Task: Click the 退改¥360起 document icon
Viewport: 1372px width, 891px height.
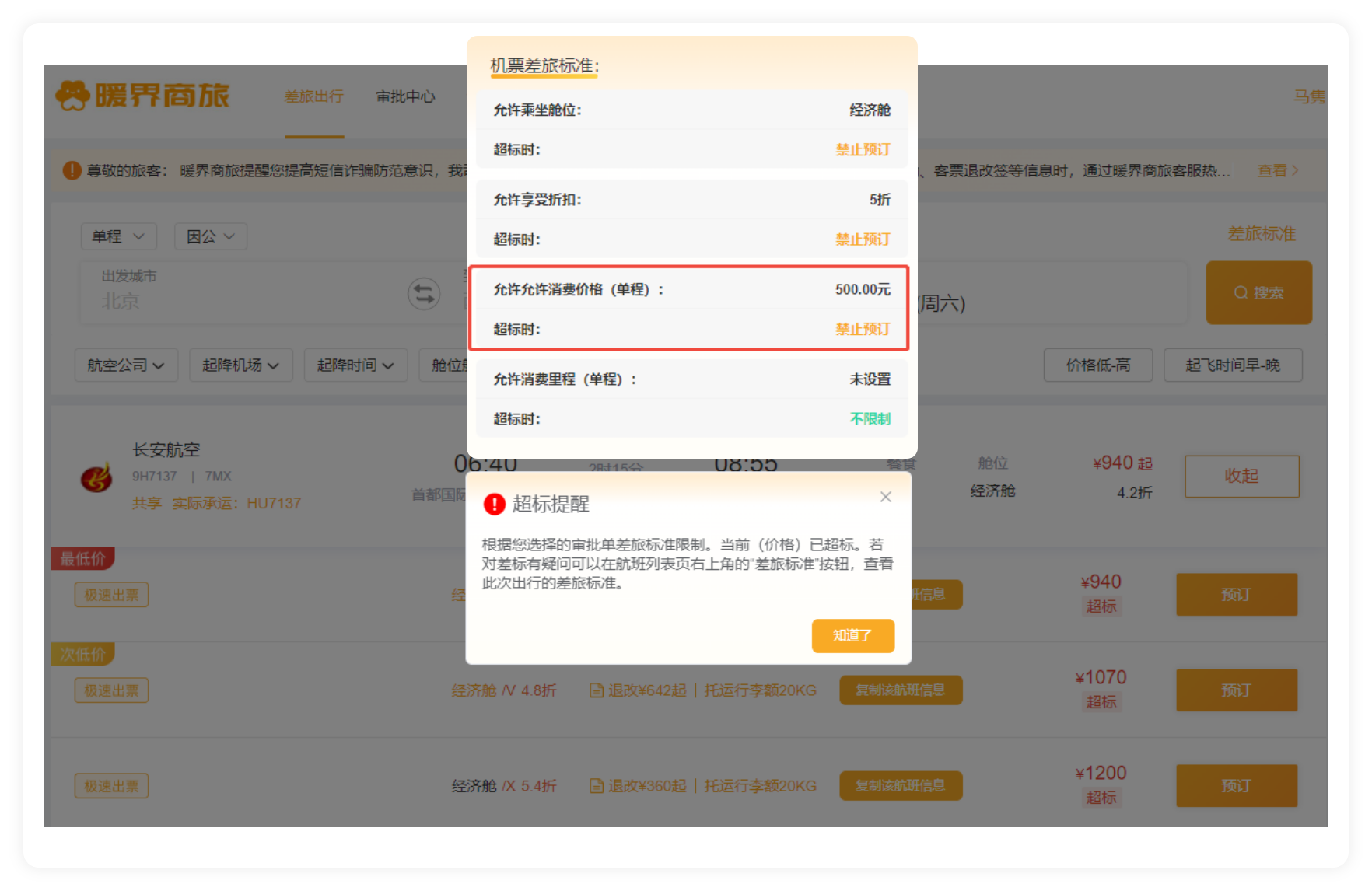Action: pos(597,786)
